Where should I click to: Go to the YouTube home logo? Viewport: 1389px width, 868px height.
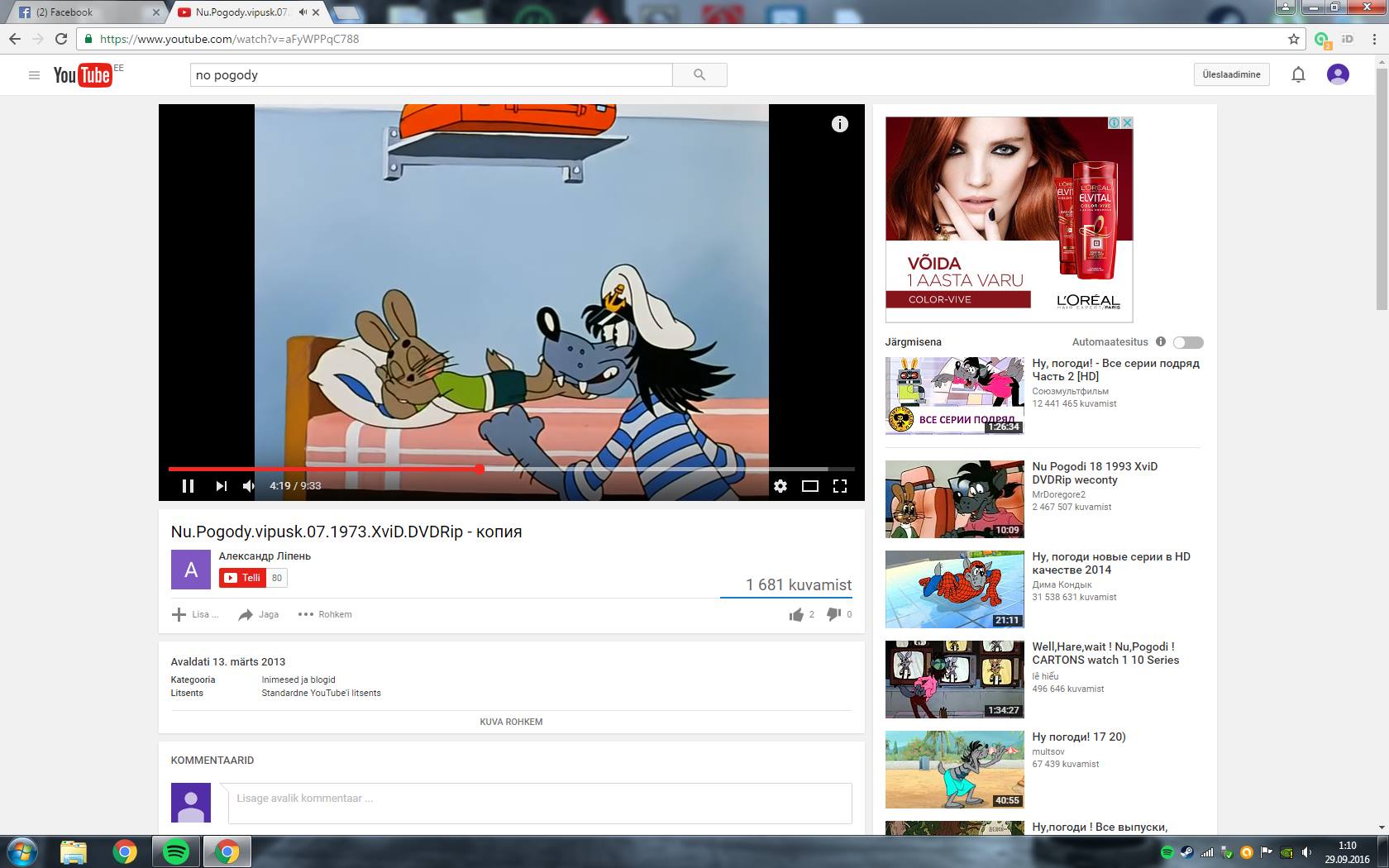(83, 75)
